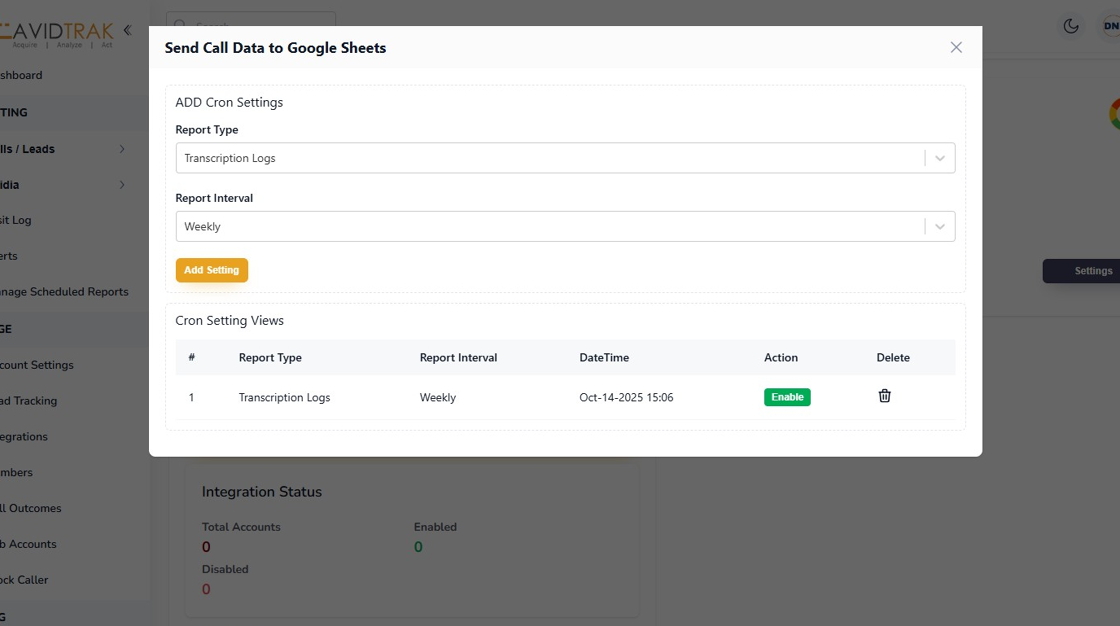Open Call Outcomes sidebar item
The image size is (1120, 626).
[32, 508]
